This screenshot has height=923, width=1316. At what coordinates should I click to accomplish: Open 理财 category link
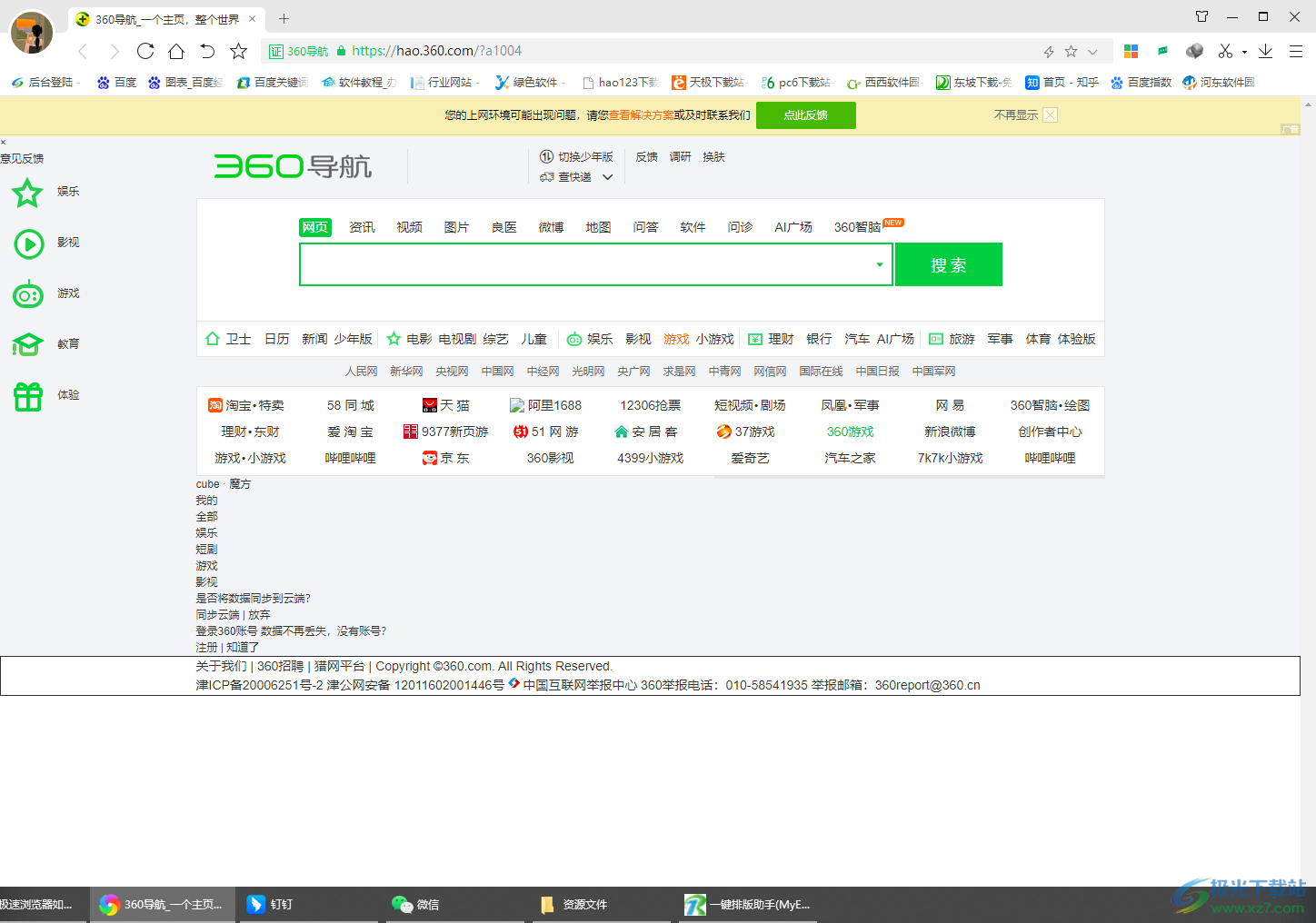pos(781,339)
